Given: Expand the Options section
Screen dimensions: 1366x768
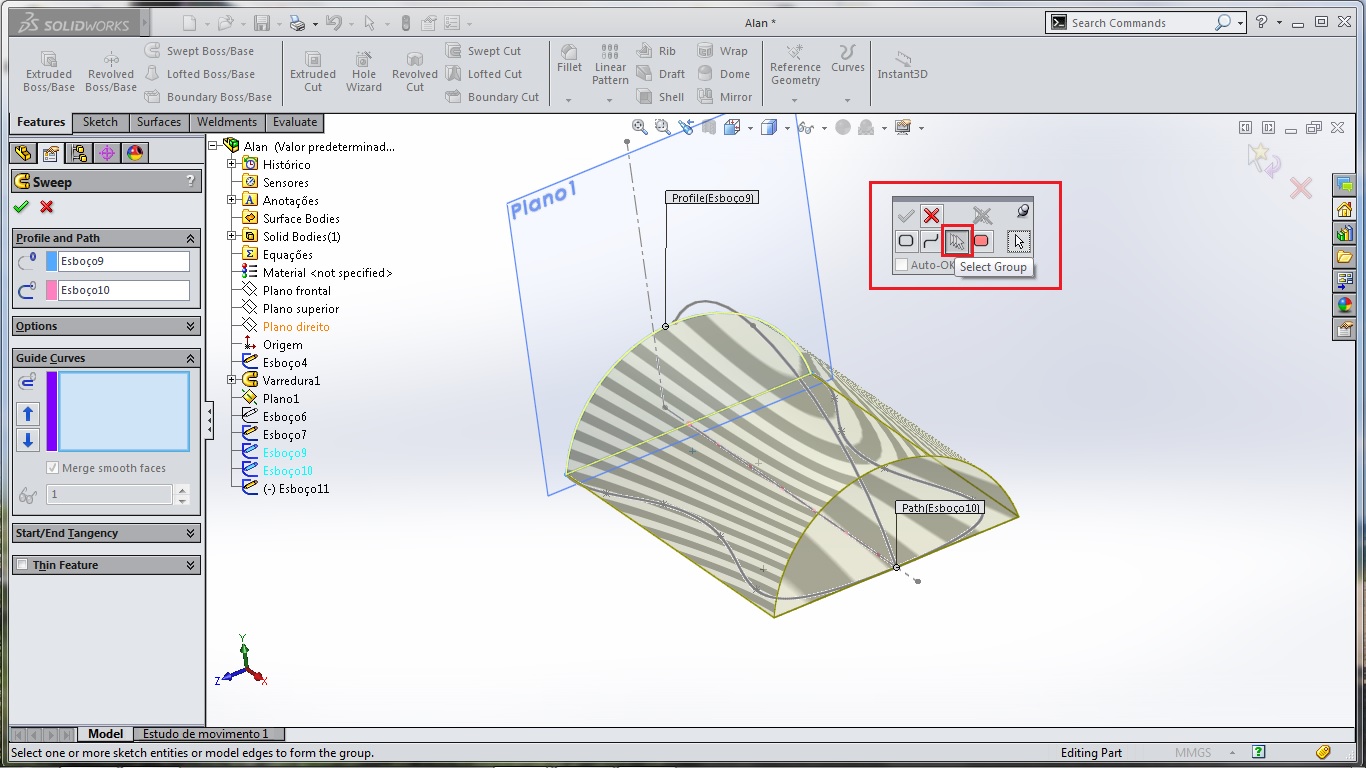Looking at the screenshot, I should (191, 327).
